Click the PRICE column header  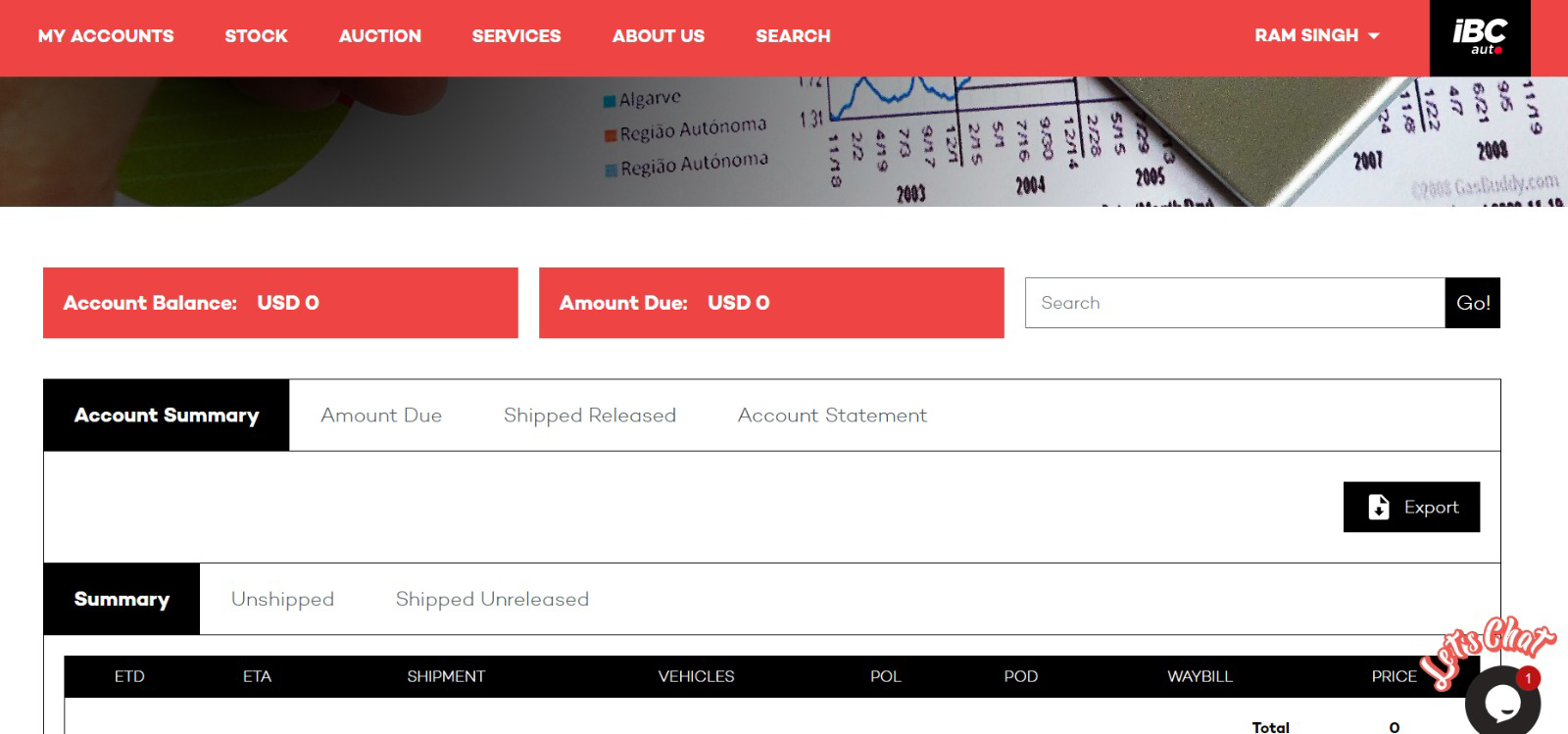(x=1394, y=676)
